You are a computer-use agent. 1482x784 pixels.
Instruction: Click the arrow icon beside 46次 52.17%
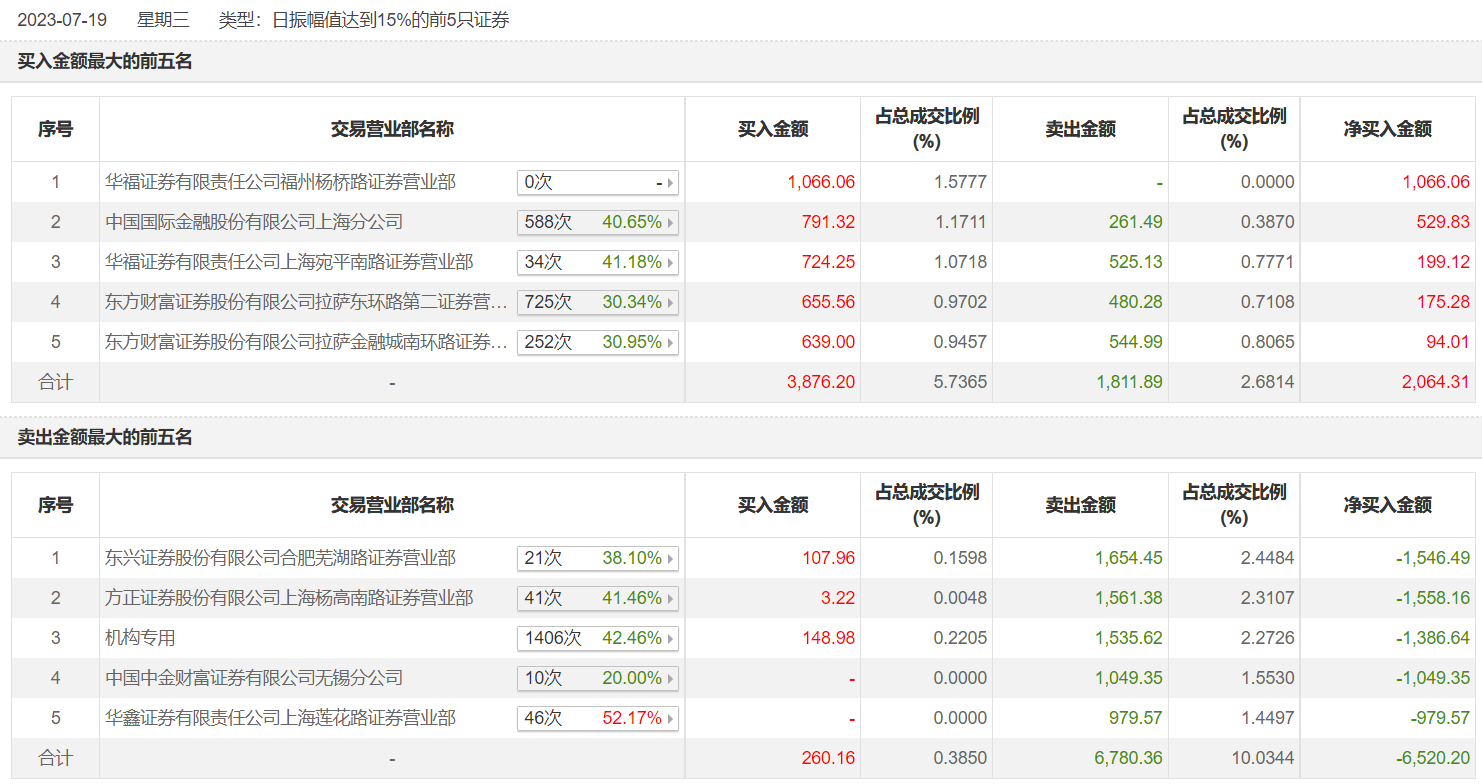point(670,718)
